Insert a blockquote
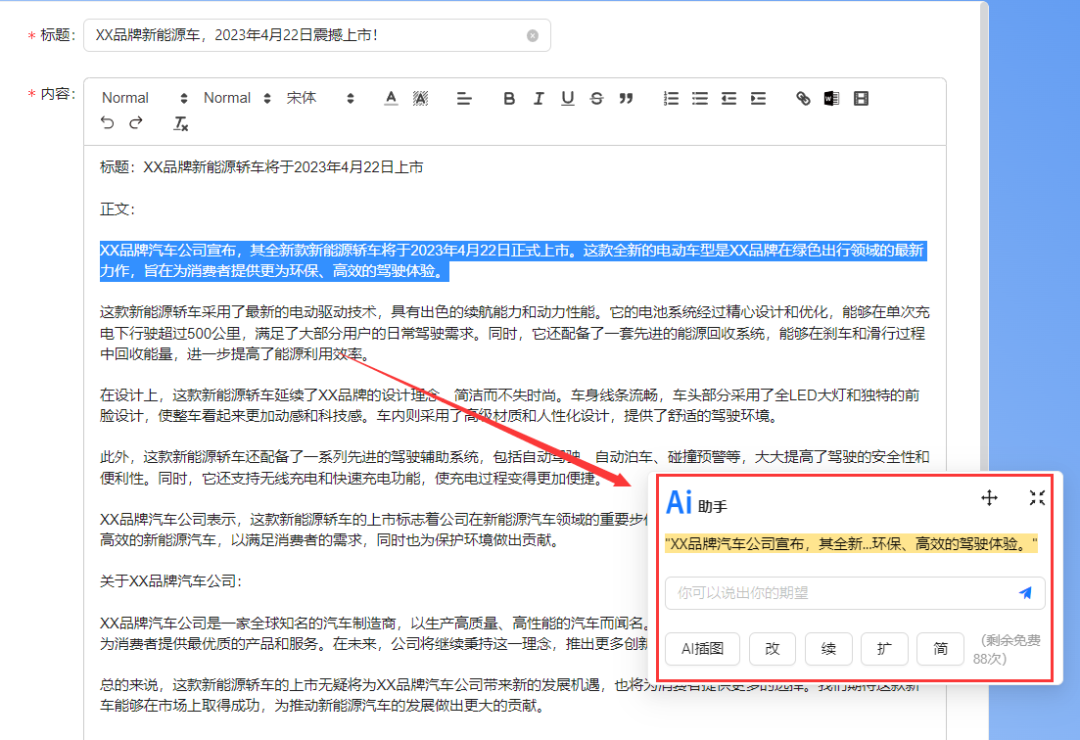The image size is (1080, 740). tap(625, 99)
